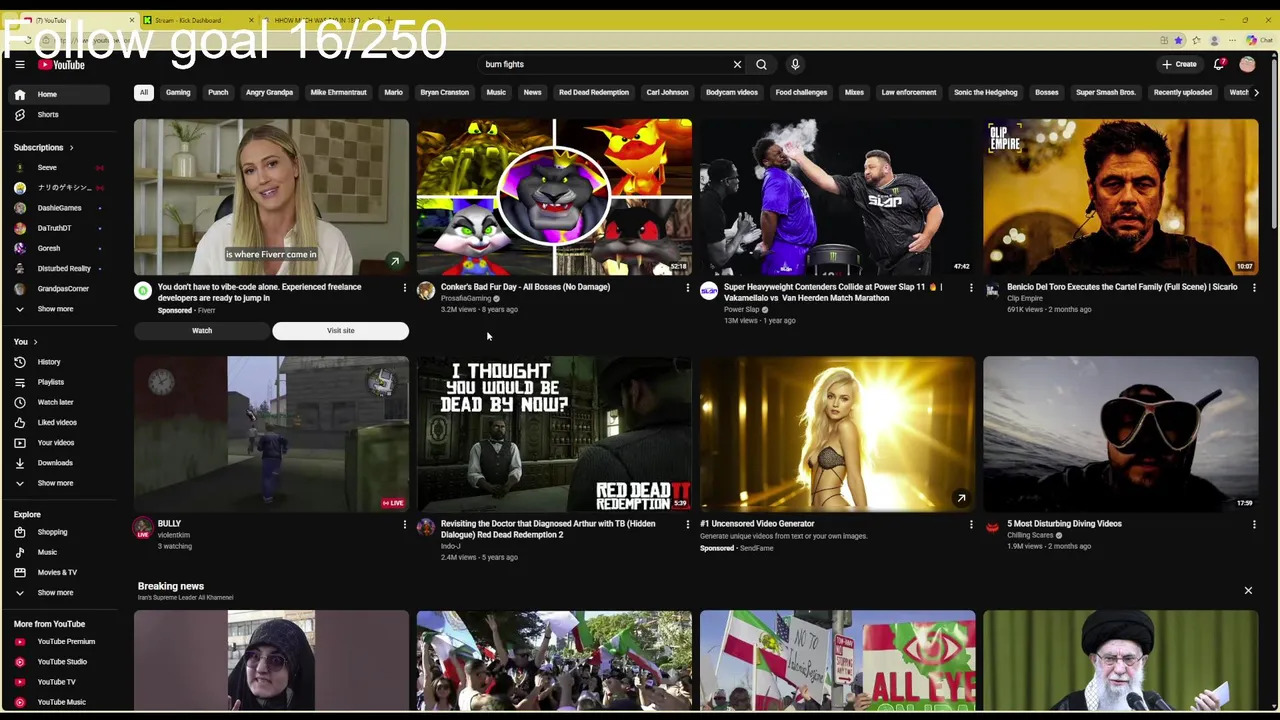1280x720 pixels.
Task: Open the You heading chevron
Action: [x=36, y=342]
